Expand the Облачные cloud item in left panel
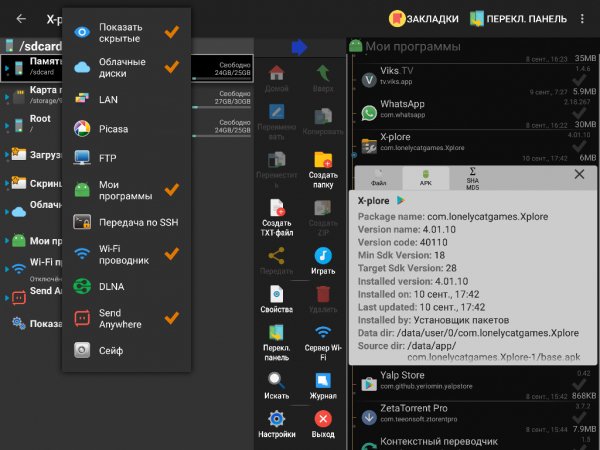Viewport: 600px width, 450px height. 6,211
